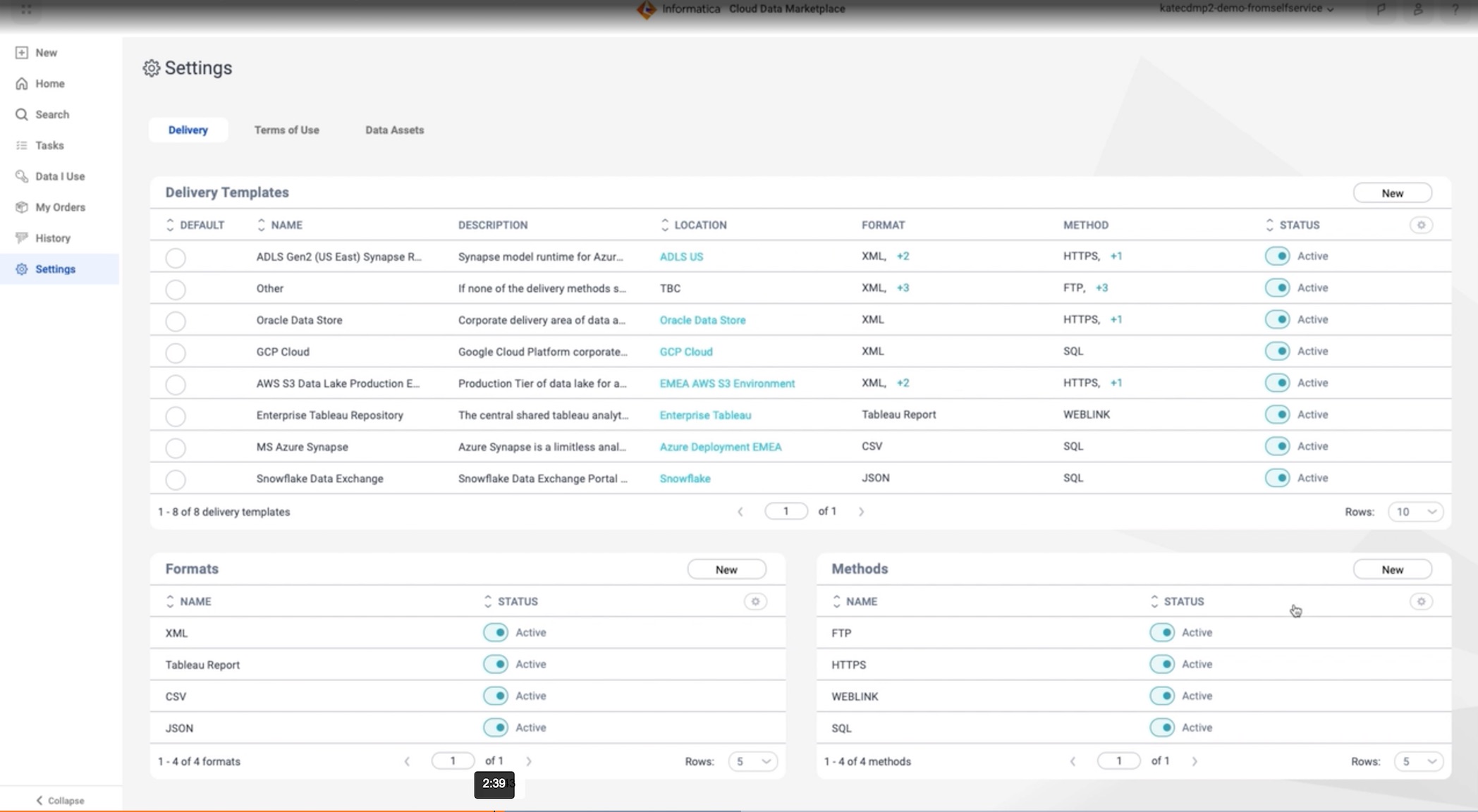Open EMEA AWS S3 Environment link
The height and width of the screenshot is (812, 1478).
727,384
